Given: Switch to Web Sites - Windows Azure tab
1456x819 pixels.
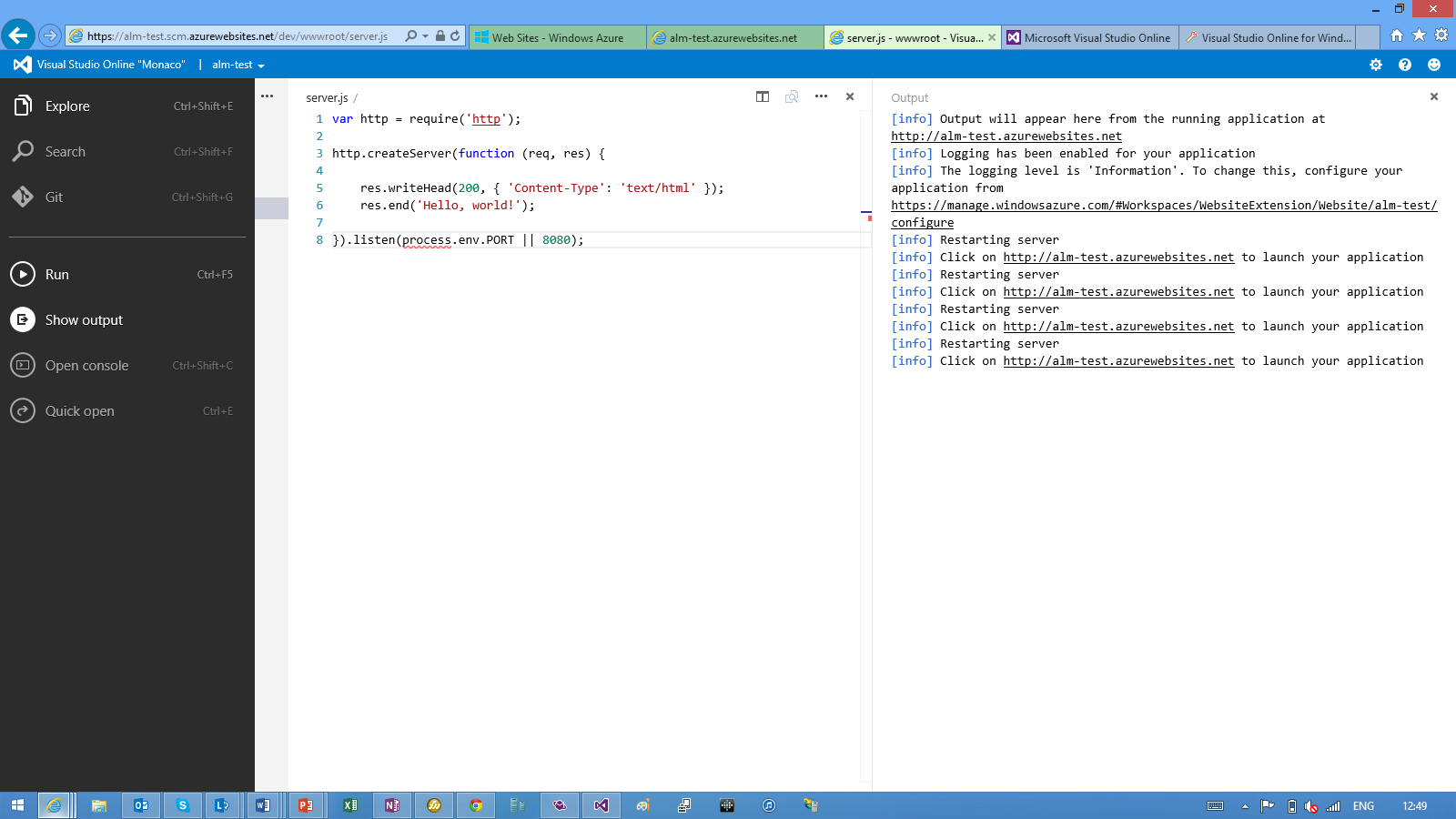Looking at the screenshot, I should [558, 37].
